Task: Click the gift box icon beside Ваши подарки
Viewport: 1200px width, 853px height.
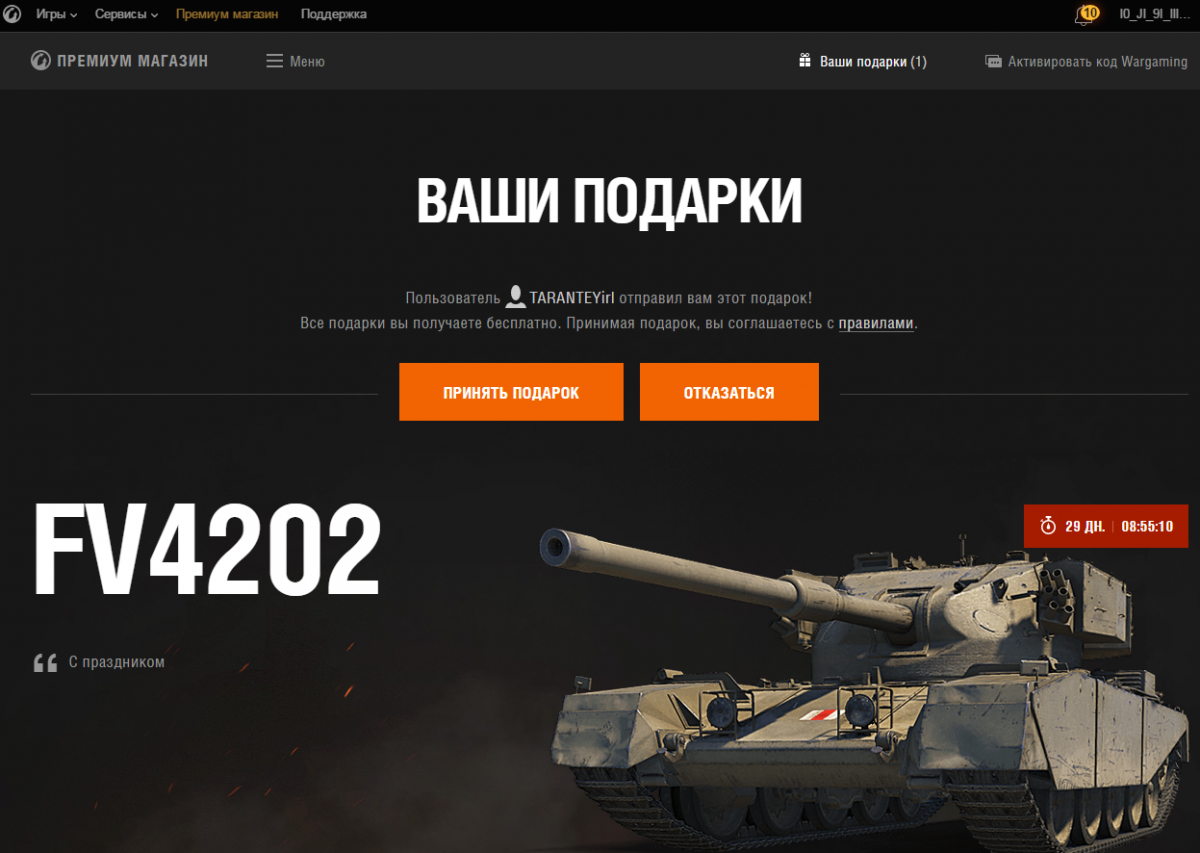Action: 805,61
